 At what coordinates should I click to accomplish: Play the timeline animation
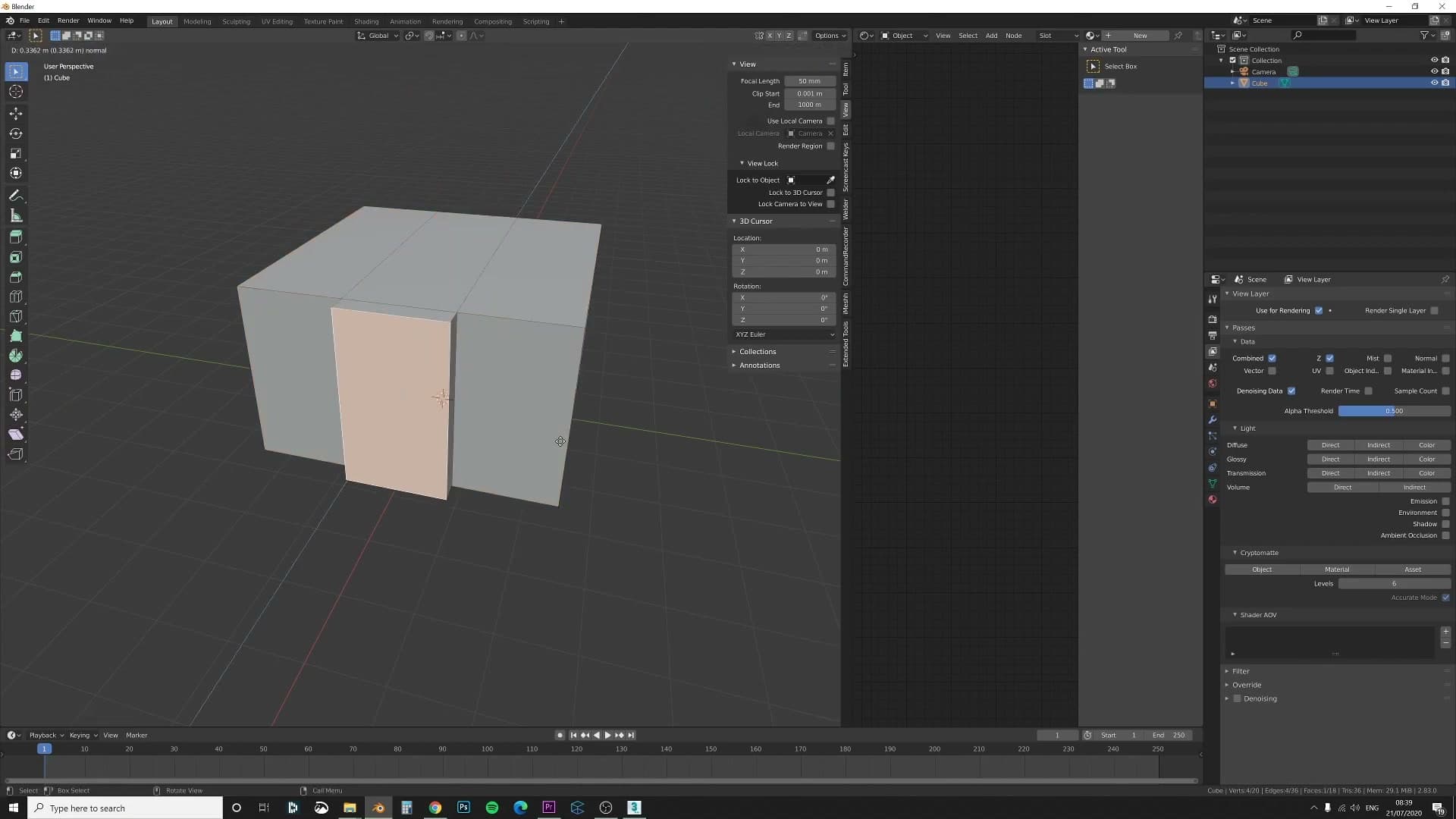[x=607, y=735]
